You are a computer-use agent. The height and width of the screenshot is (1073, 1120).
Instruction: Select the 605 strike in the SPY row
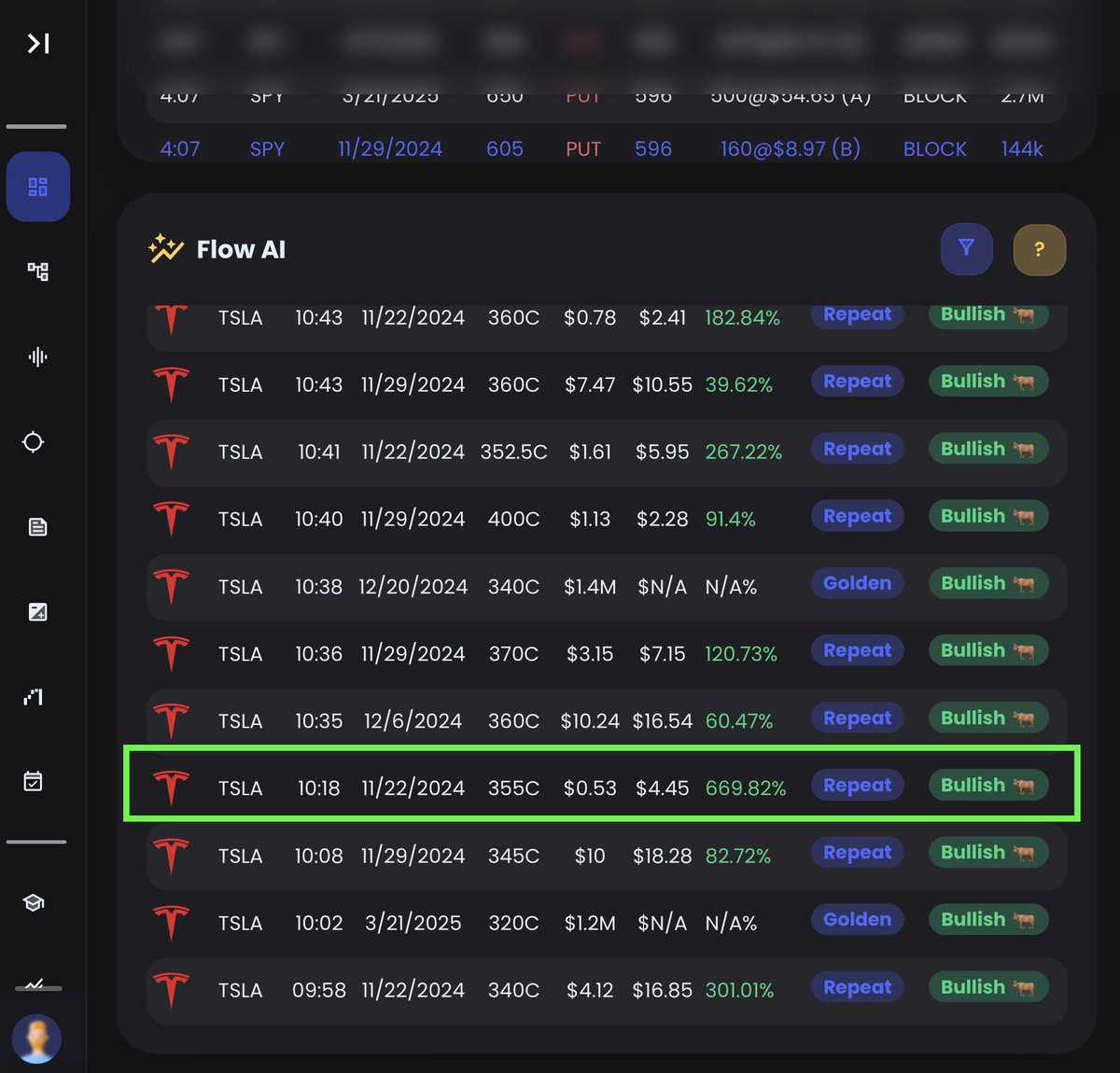(x=505, y=148)
